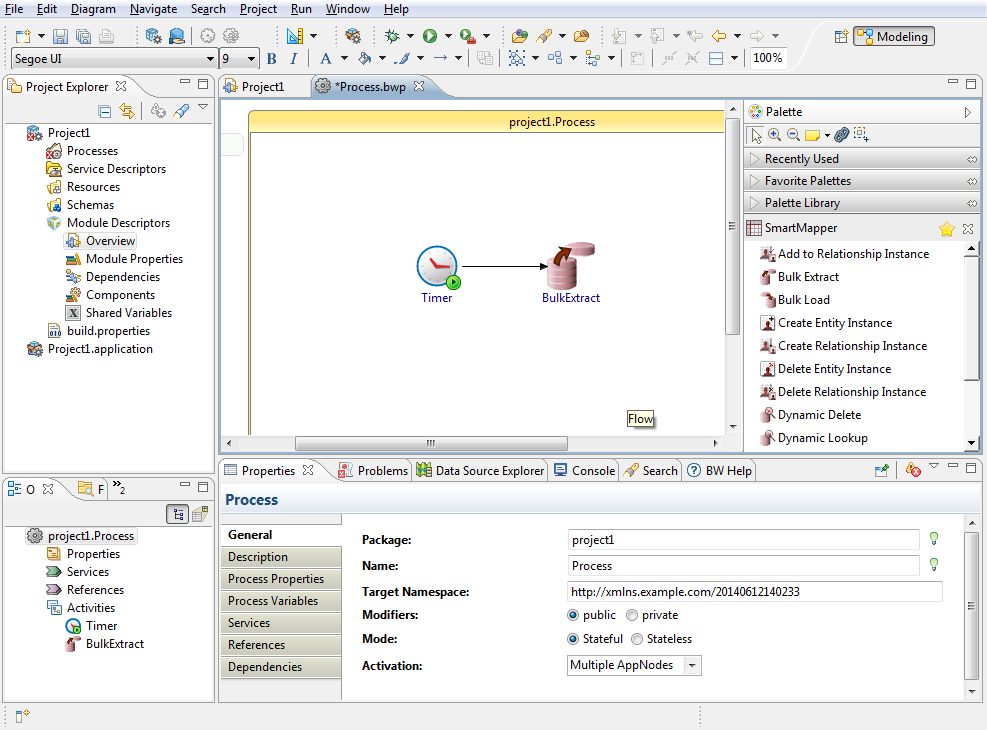Select Bulk Load from SmartMapper palette
Image resolution: width=987 pixels, height=730 pixels.
point(803,300)
